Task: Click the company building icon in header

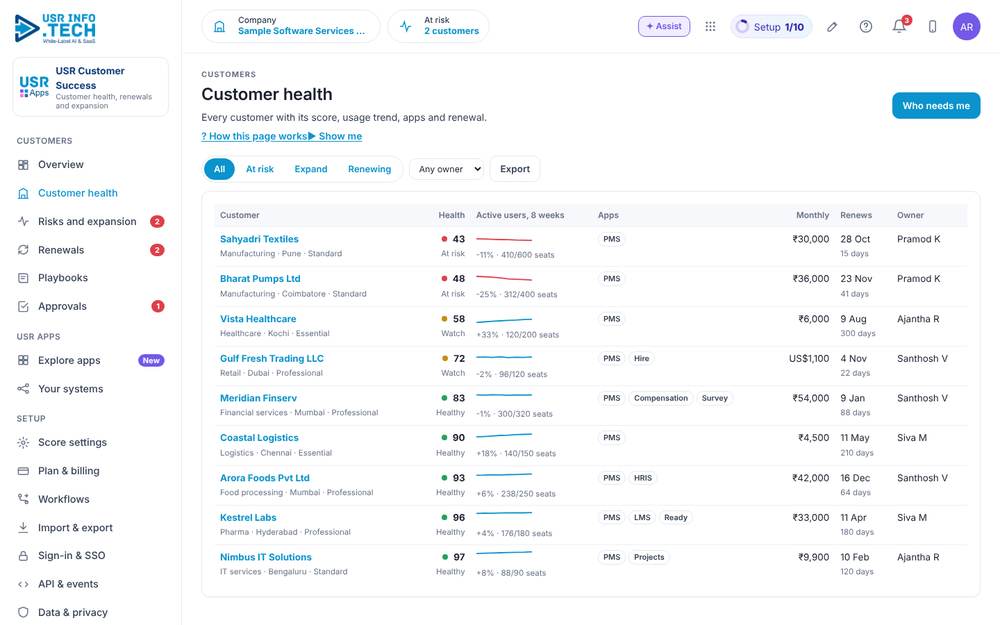Action: pos(219,26)
